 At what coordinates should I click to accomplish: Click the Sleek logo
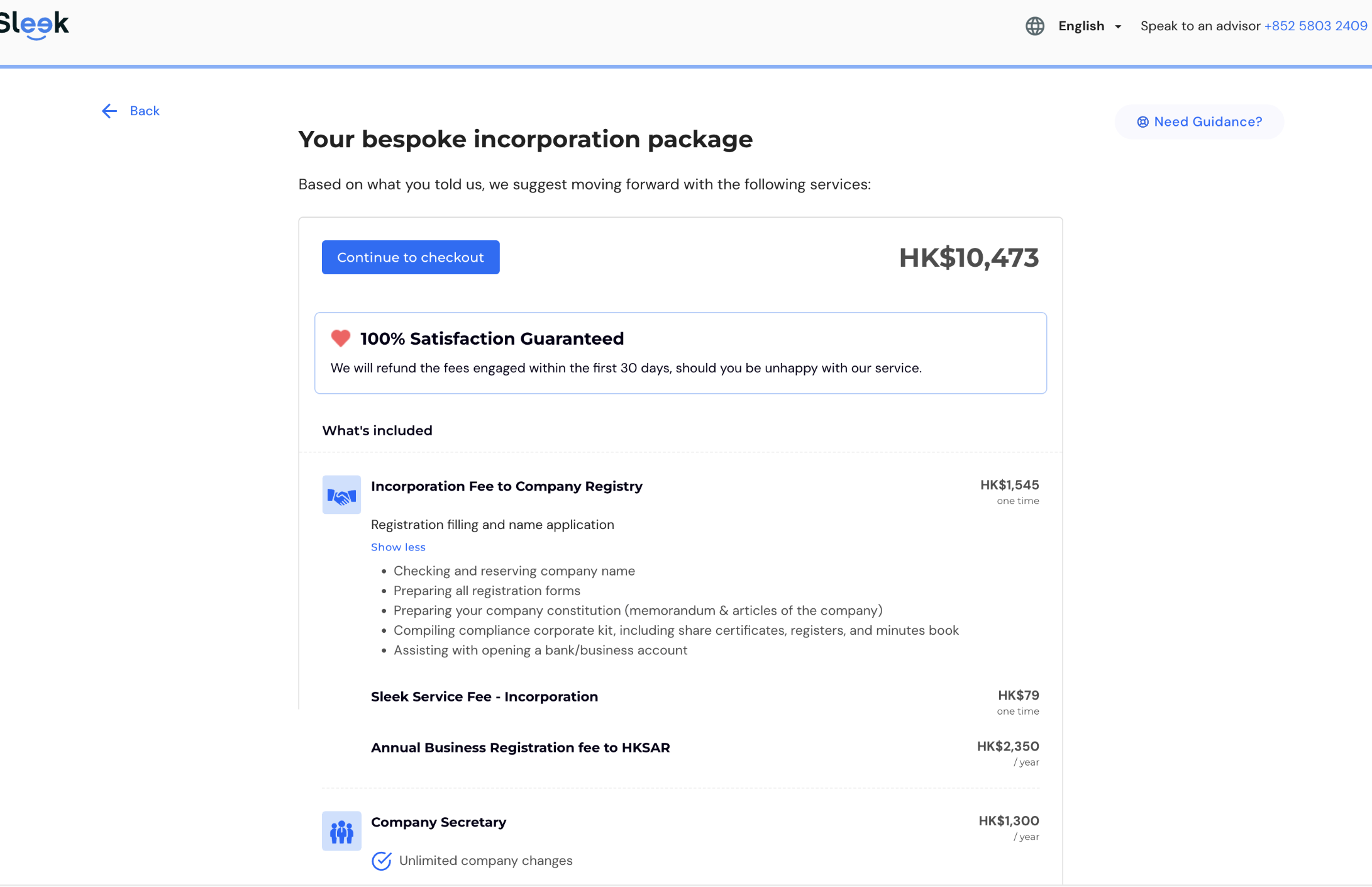34,25
